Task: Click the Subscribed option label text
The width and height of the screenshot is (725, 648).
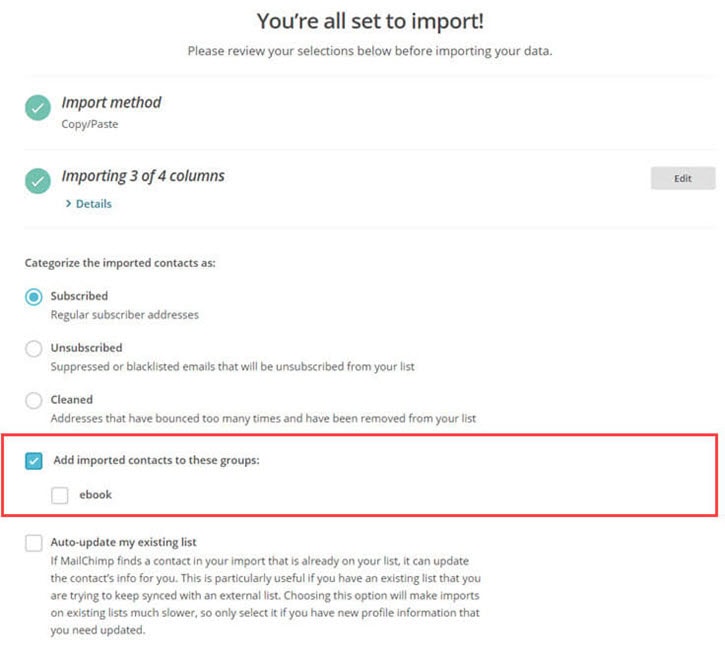Action: click(79, 296)
